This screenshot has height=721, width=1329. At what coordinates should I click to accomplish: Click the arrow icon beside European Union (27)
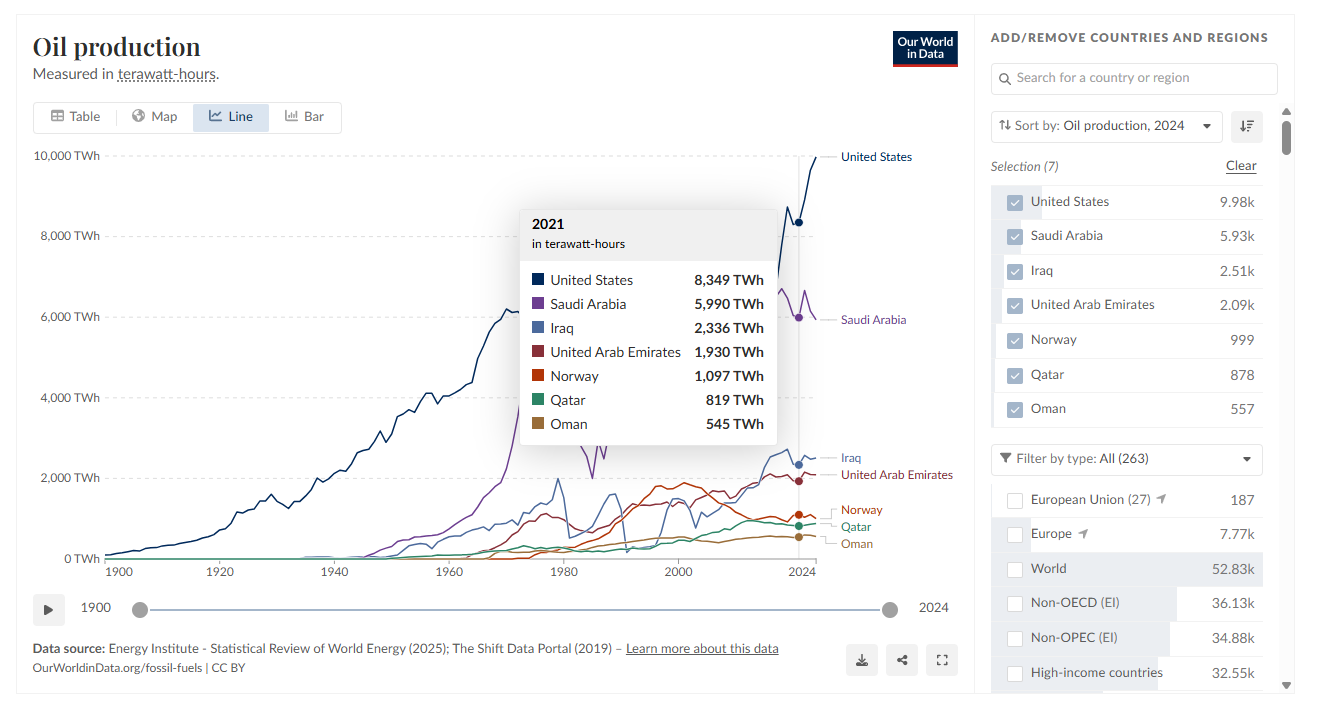pos(1161,499)
